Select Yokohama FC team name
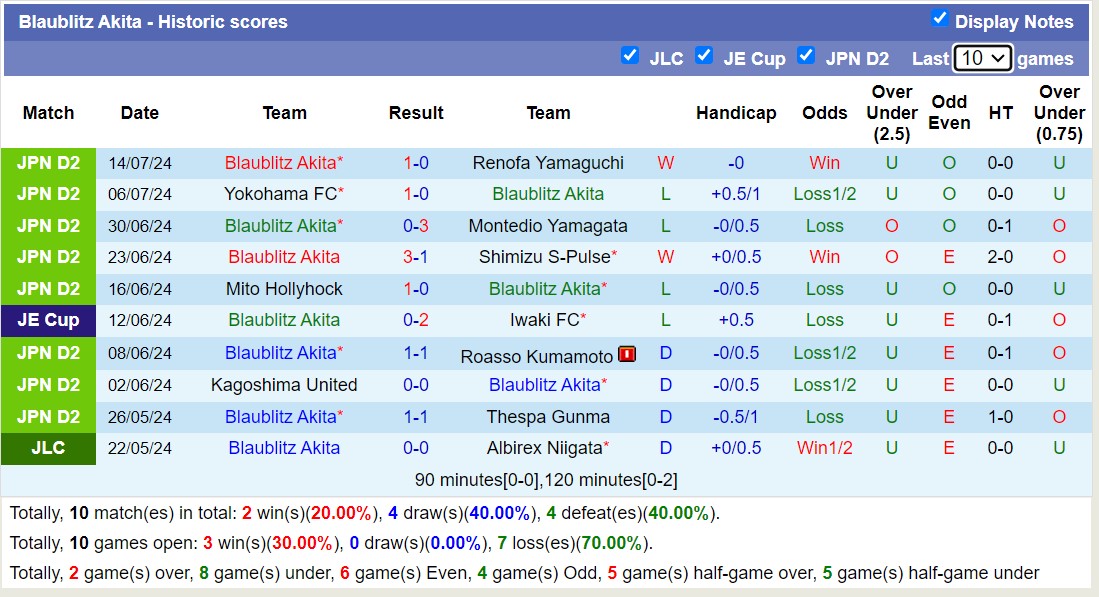 (280, 194)
